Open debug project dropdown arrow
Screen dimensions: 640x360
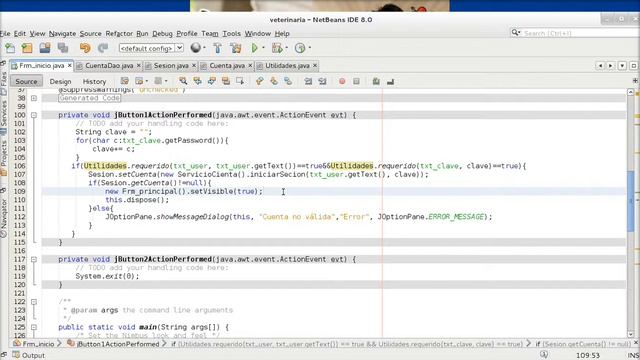pos(287,48)
